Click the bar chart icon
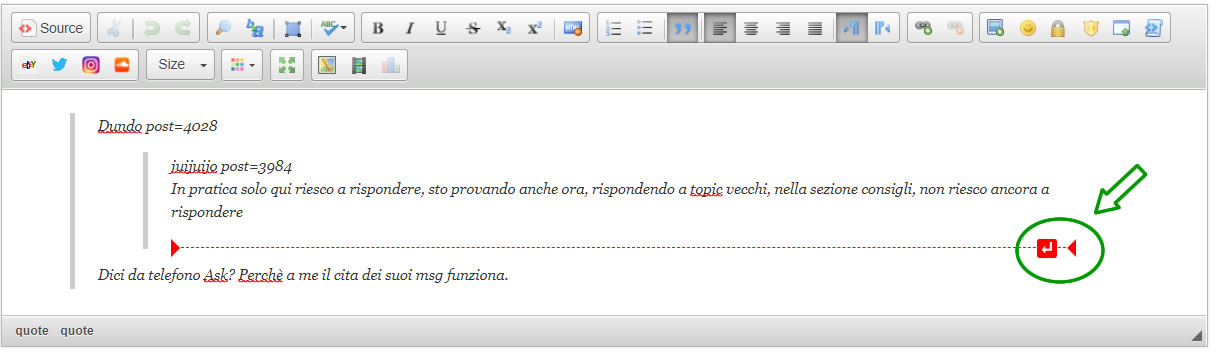 390,65
